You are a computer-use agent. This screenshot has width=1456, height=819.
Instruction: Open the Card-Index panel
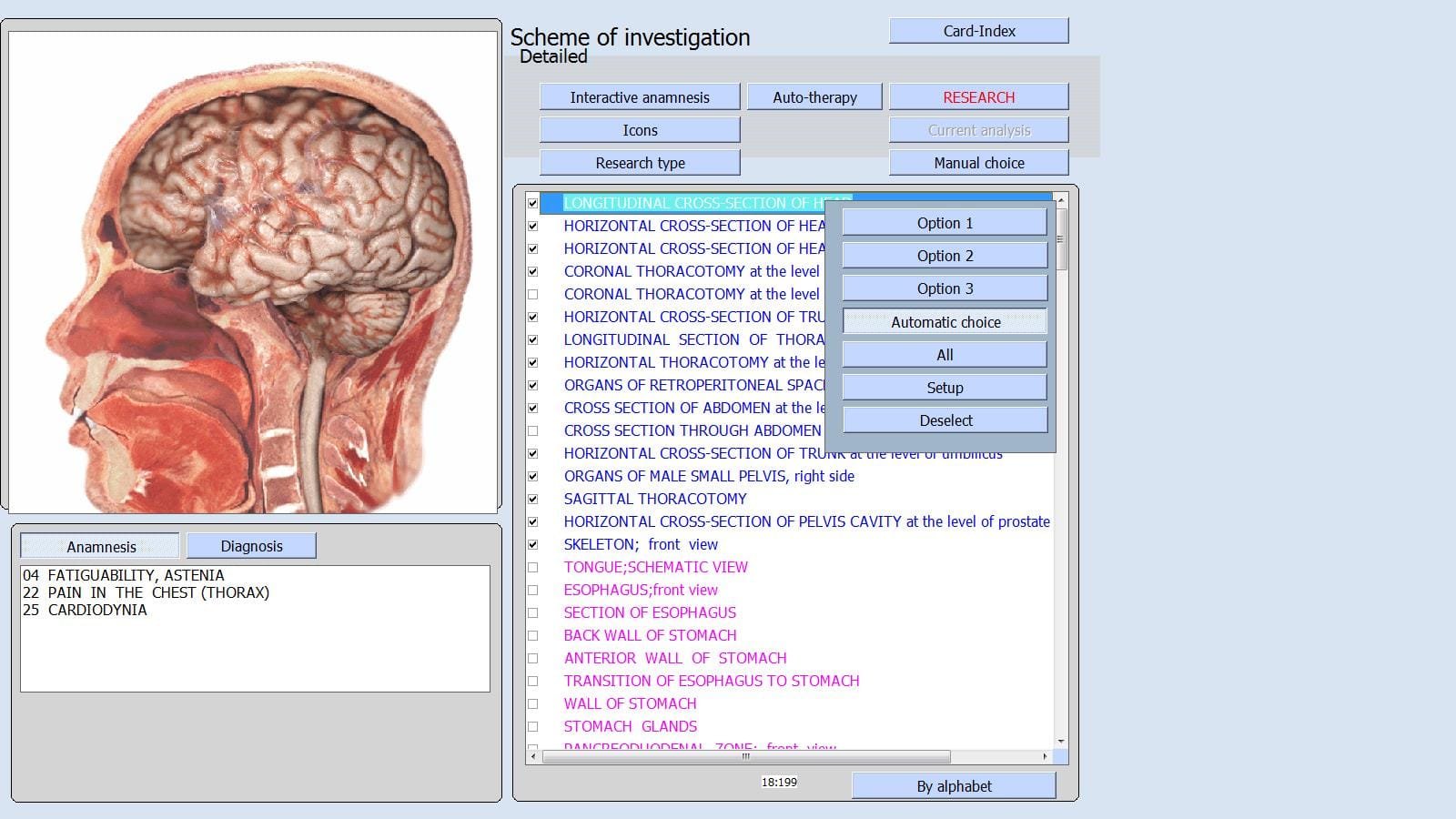pos(978,30)
